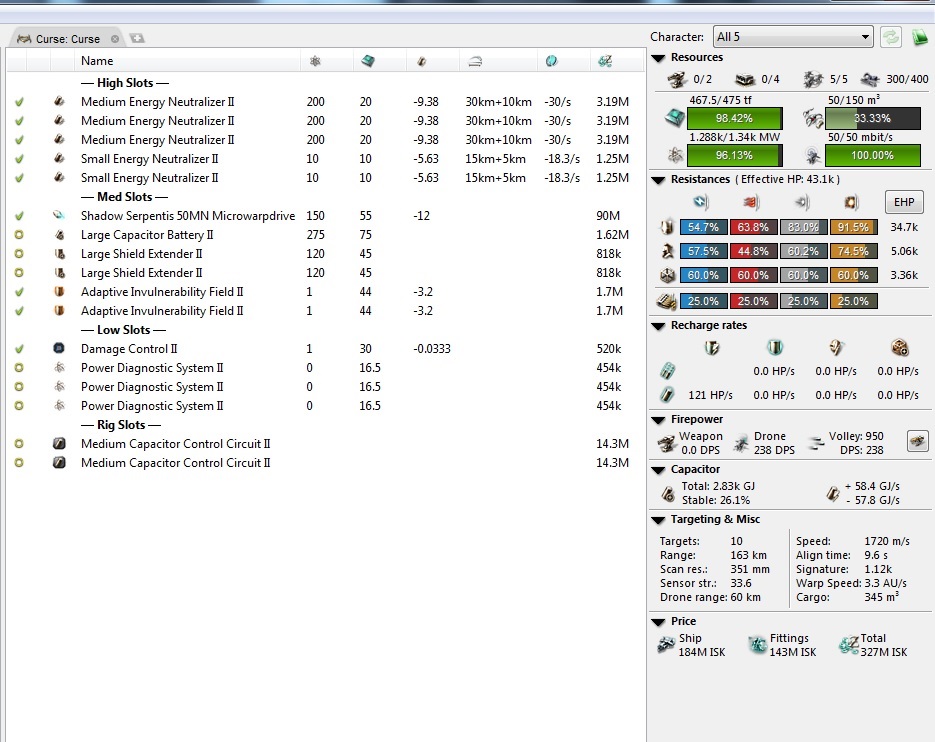Image resolution: width=935 pixels, height=742 pixels.
Task: Toggle state of first Small Energy Neutralizer II
Action: coord(19,159)
